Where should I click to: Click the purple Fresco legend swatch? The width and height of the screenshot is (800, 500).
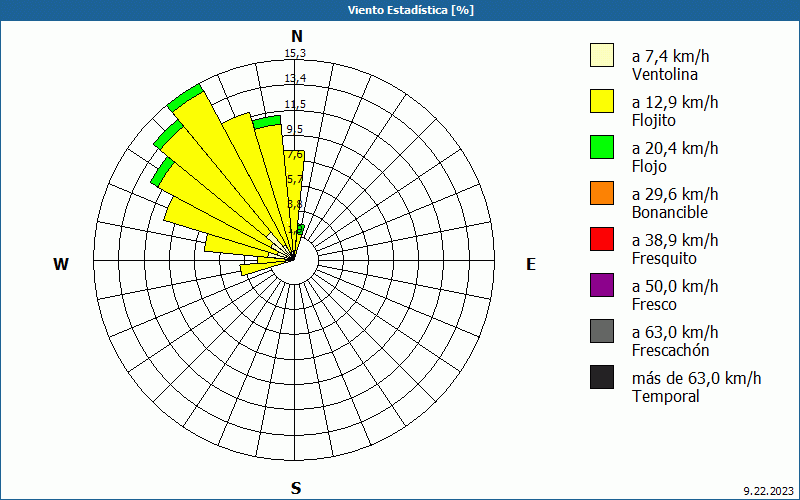[602, 285]
